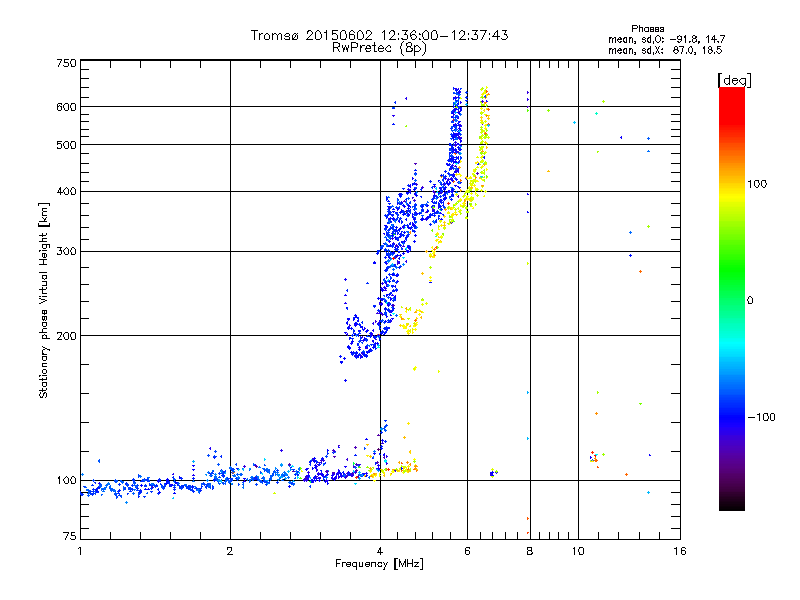Click the y-axis tick label '200'
Image resolution: width=800 pixels, height=600 pixels.
click(x=66, y=336)
